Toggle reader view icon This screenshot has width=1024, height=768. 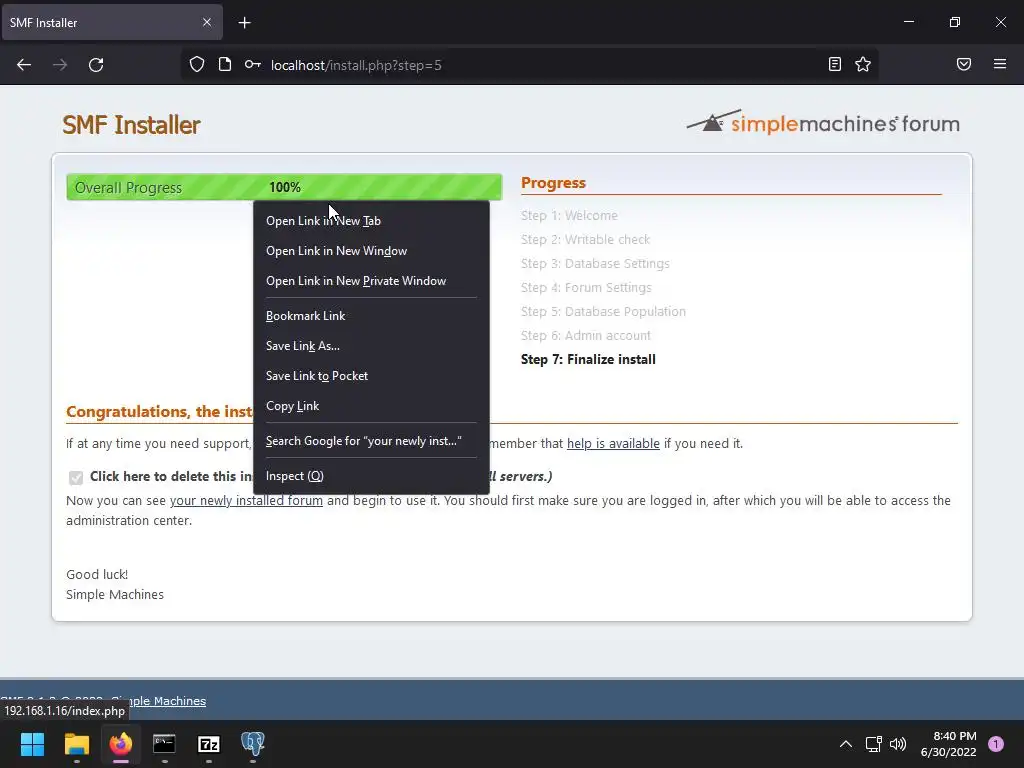835,64
